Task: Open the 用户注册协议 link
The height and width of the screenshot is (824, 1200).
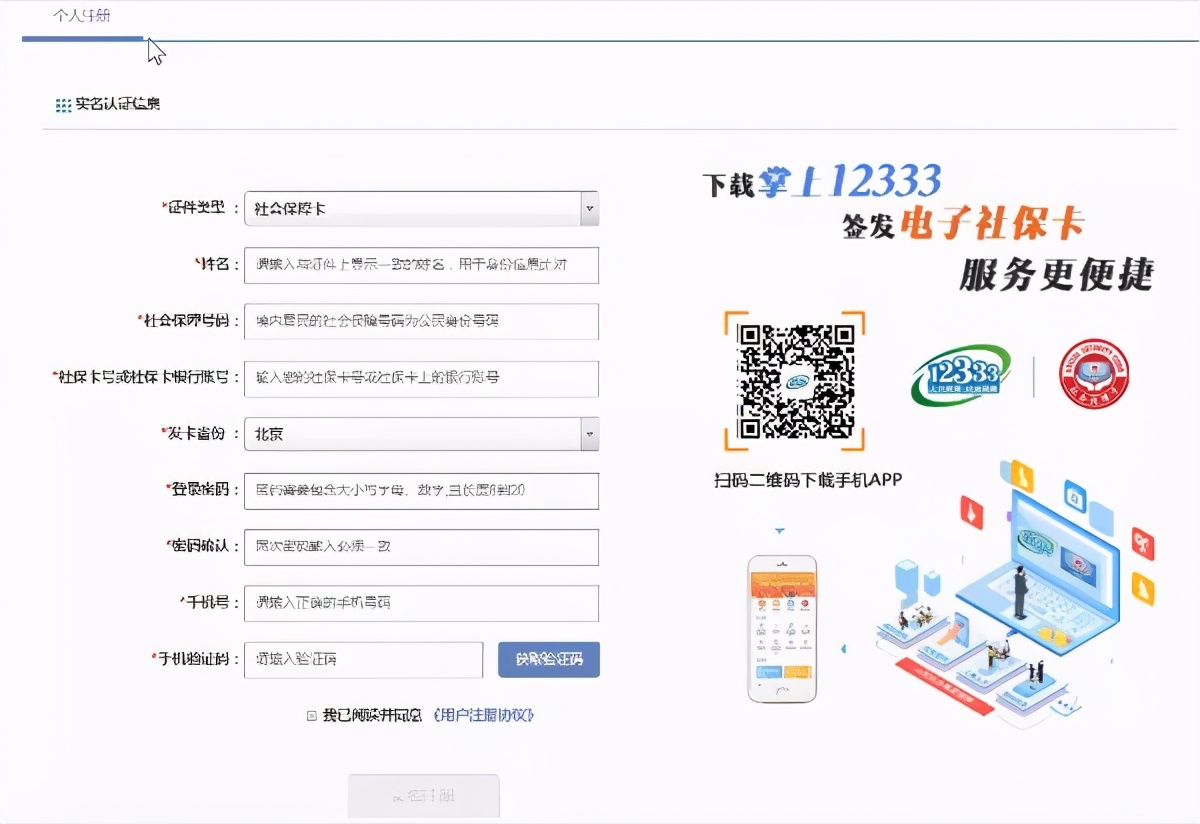Action: coord(485,715)
